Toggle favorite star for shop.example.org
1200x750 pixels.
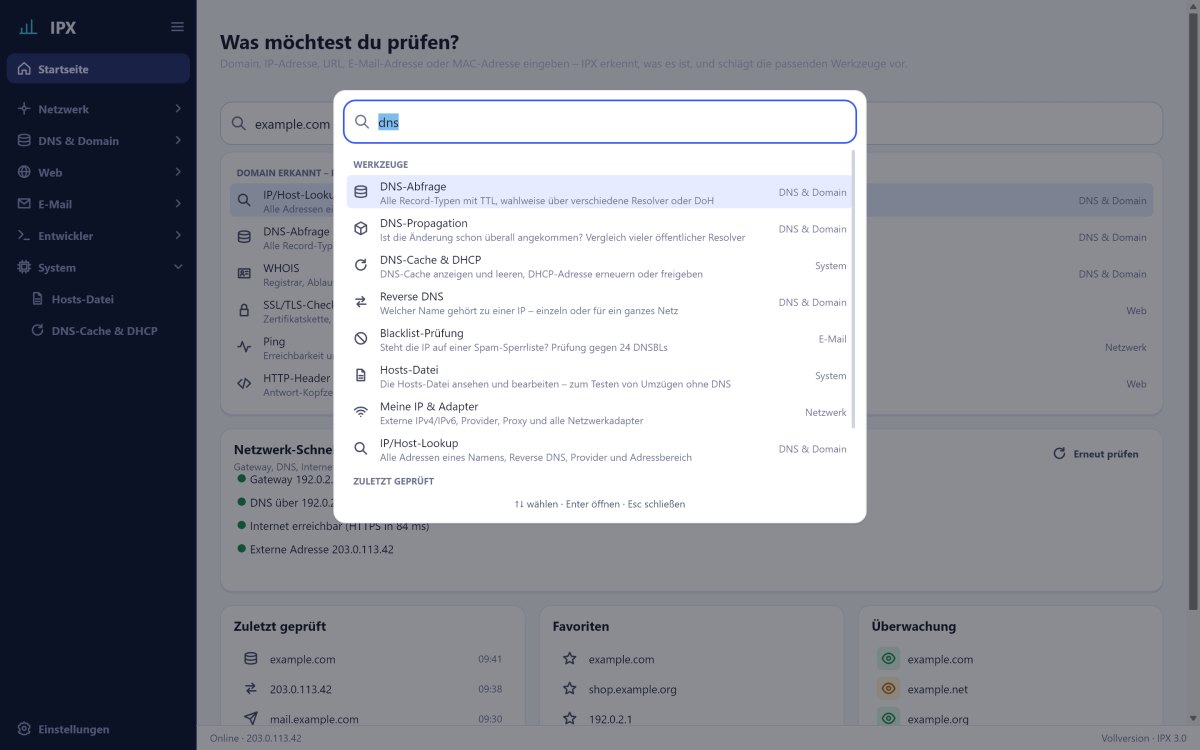(x=569, y=689)
